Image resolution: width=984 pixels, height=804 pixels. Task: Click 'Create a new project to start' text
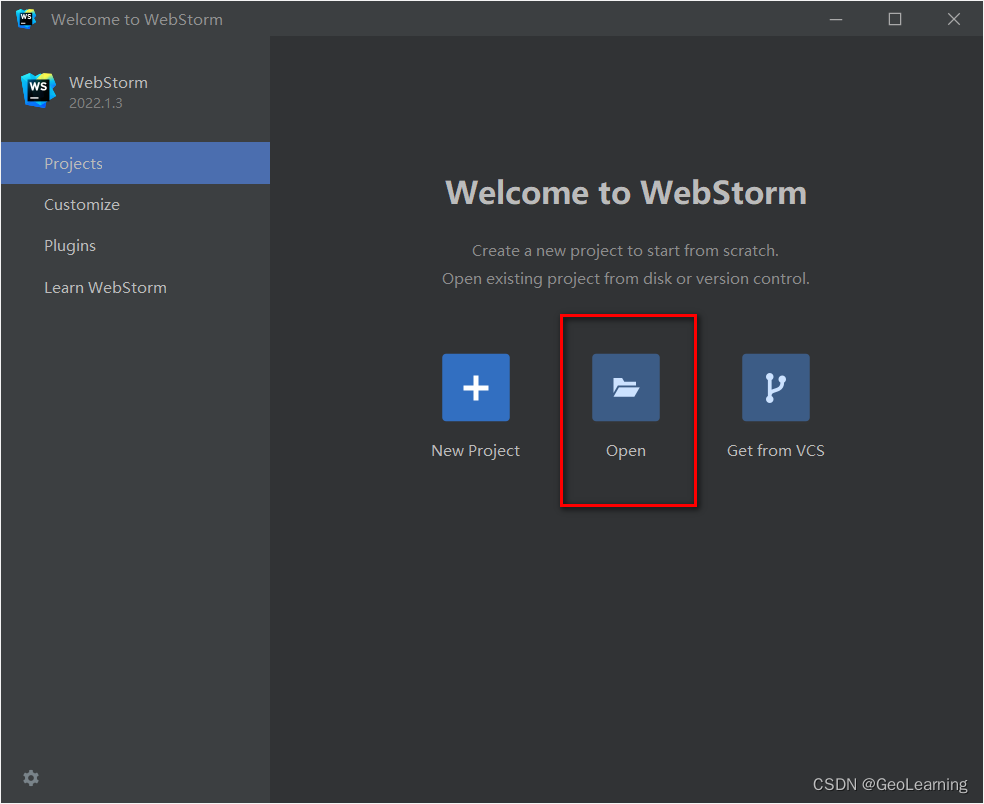click(x=625, y=250)
